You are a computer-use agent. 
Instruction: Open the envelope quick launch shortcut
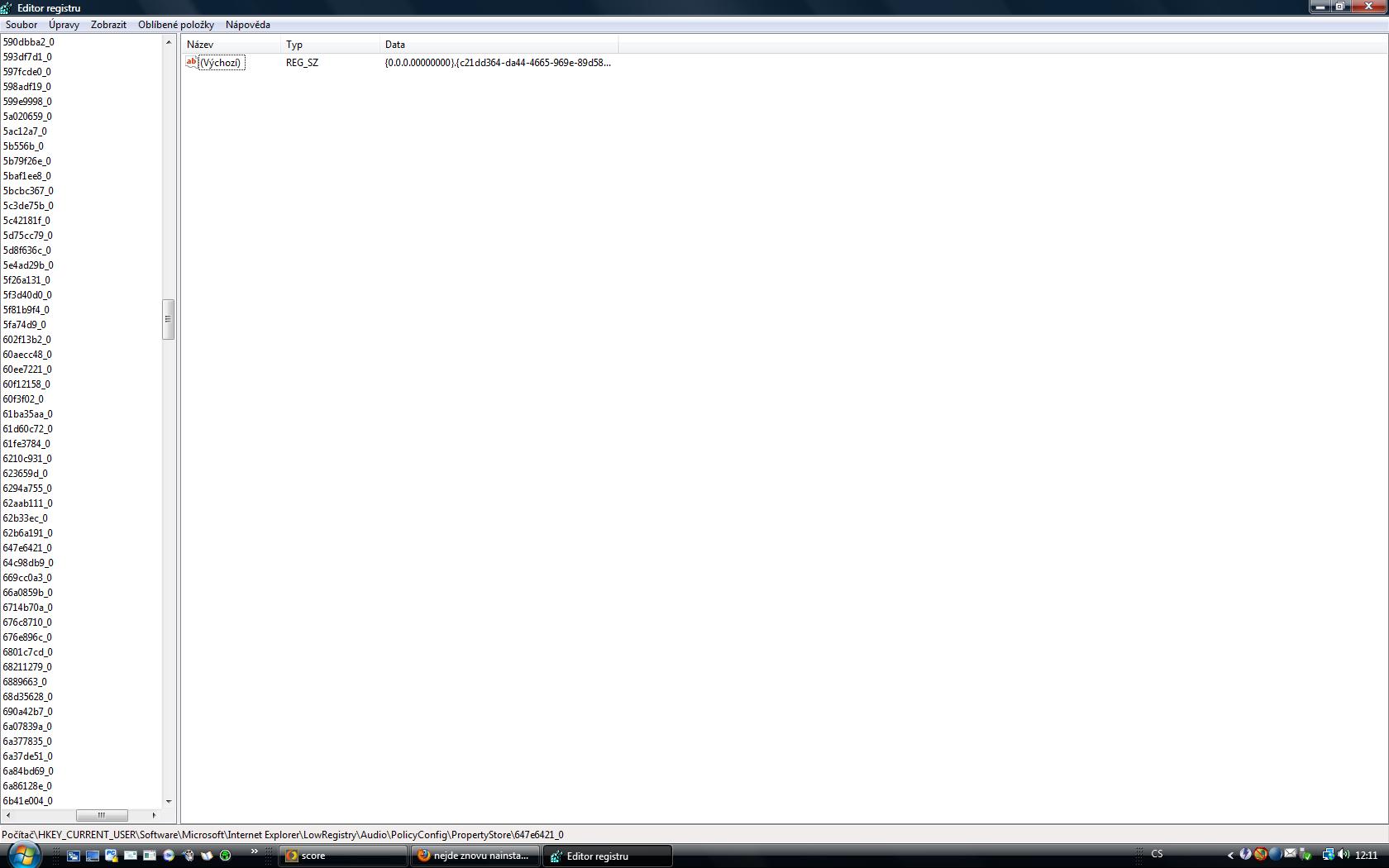pyautogui.click(x=131, y=855)
